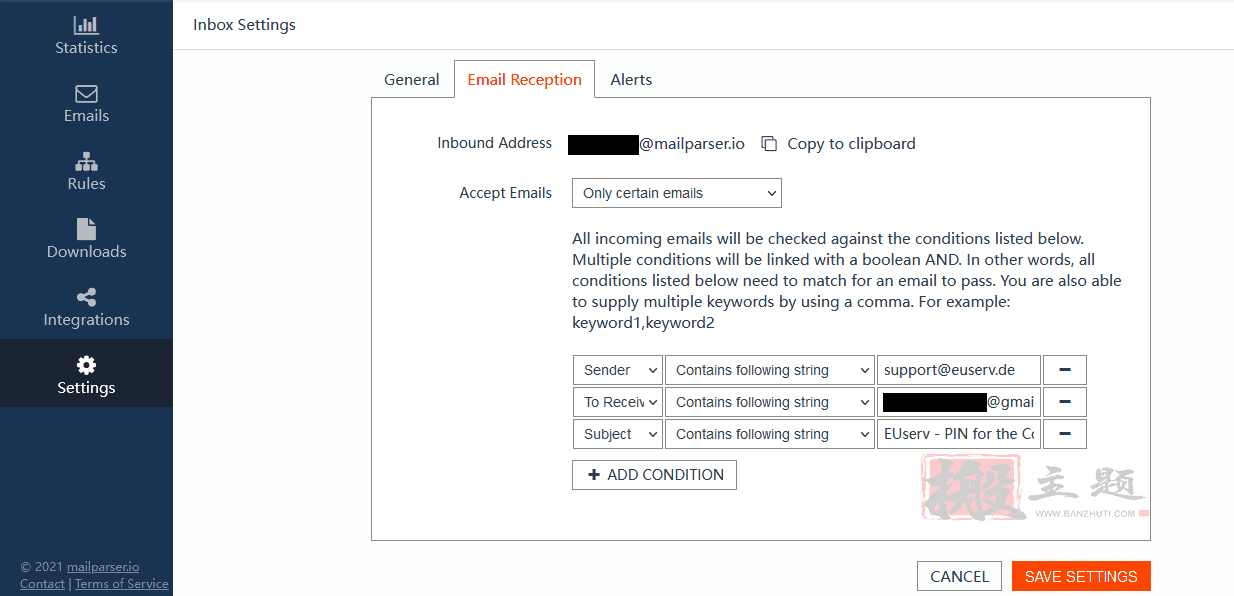
Task: Remove the Sender condition with minus button
Action: click(x=1065, y=370)
